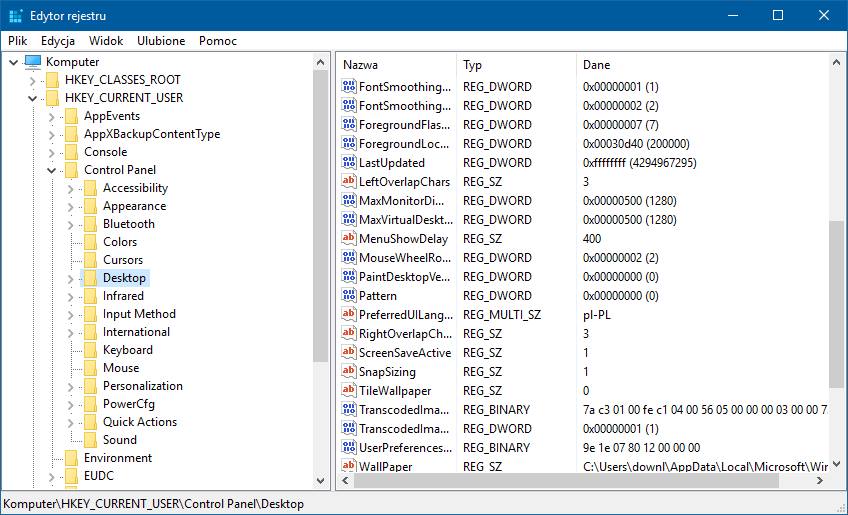
Task: Click the Edytor rejestru app icon in title bar
Action: tap(16, 16)
